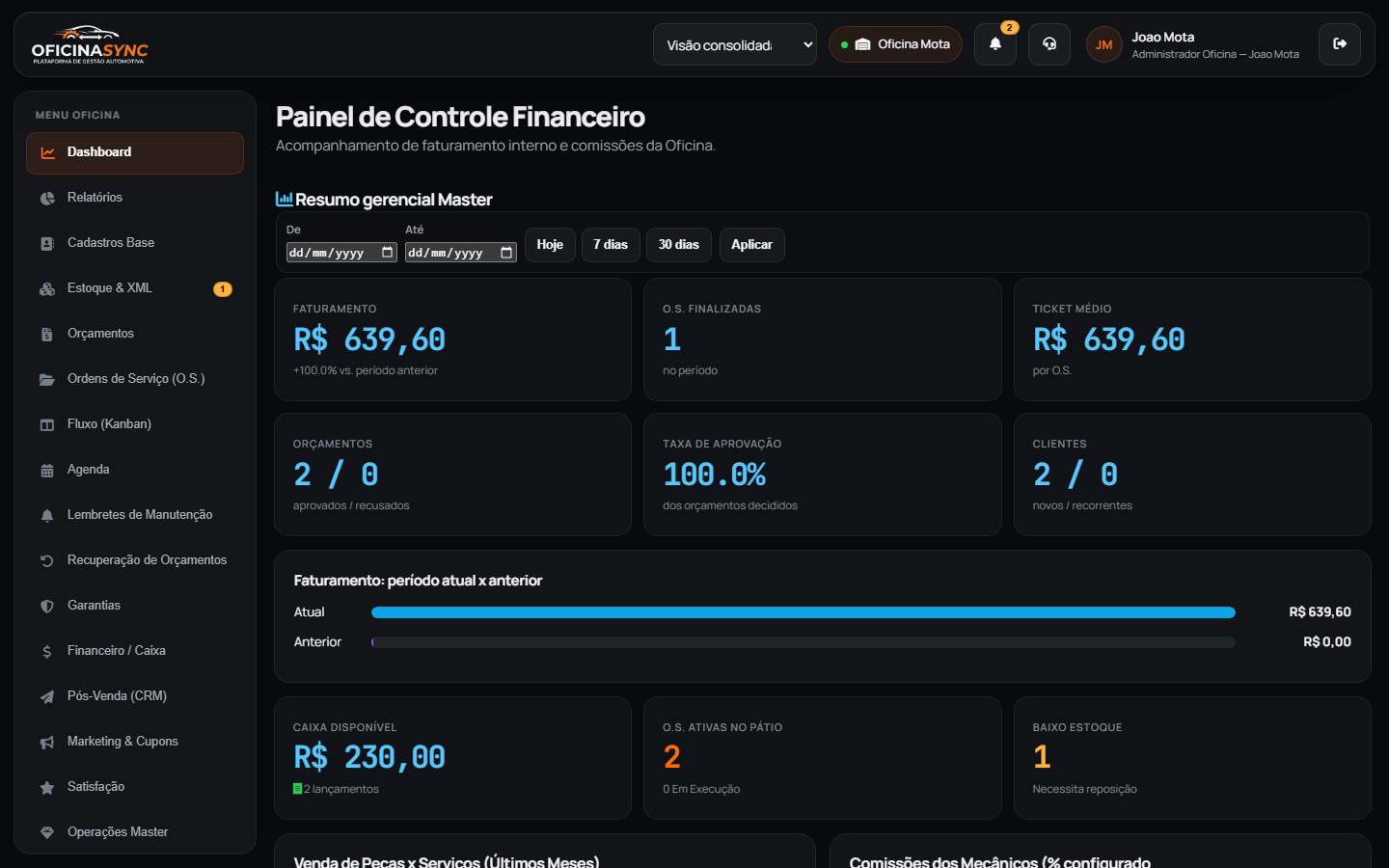This screenshot has height=868, width=1389.
Task: Click the Ticket Médio card
Action: tap(1192, 339)
